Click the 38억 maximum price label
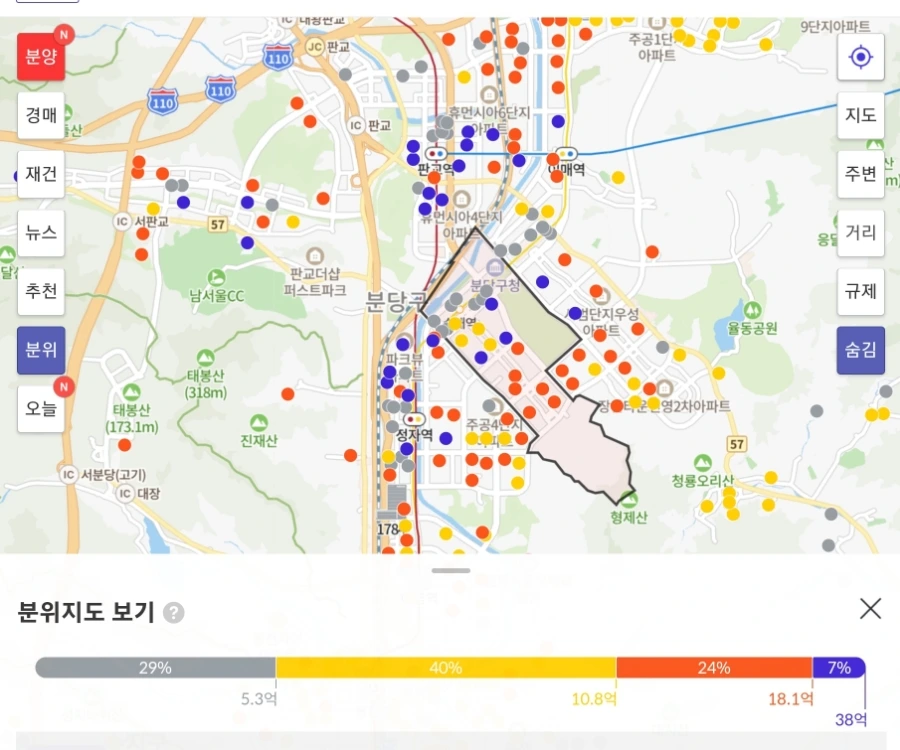This screenshot has height=750, width=900. pos(851,719)
